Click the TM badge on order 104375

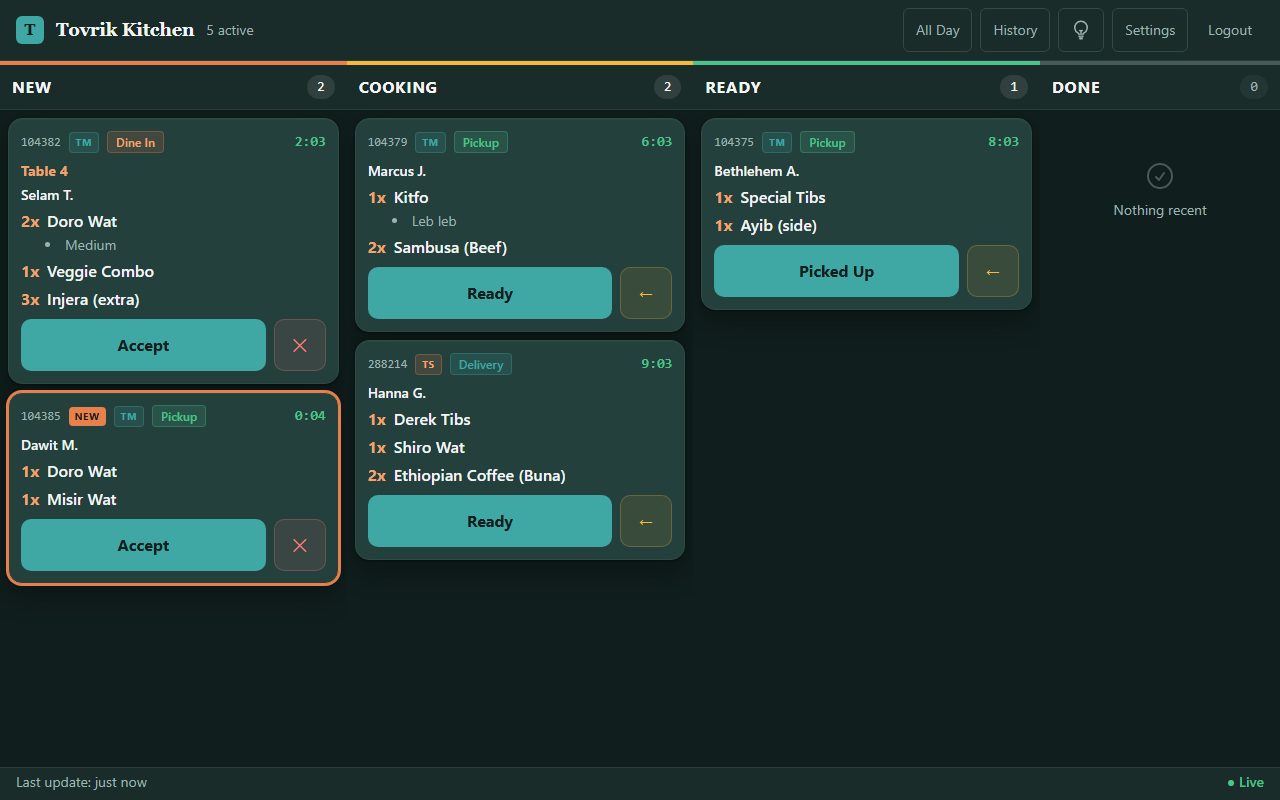coord(777,142)
